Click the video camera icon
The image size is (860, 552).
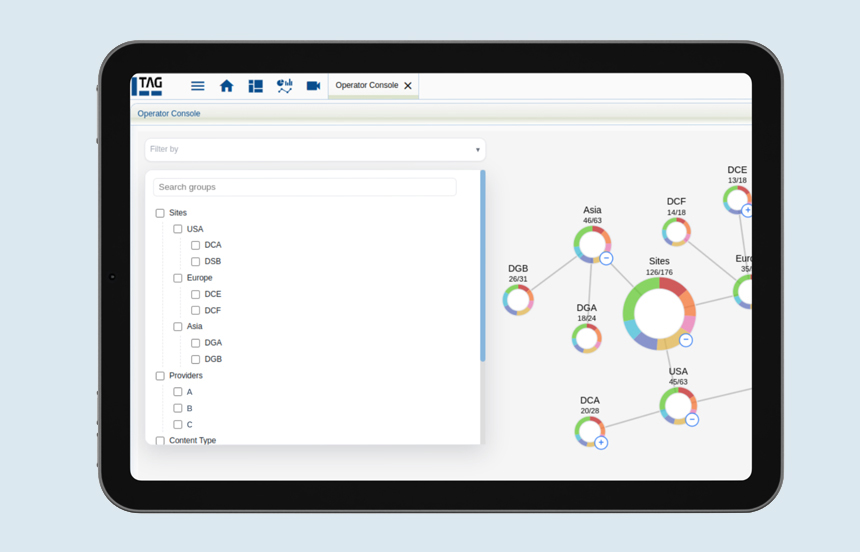313,86
